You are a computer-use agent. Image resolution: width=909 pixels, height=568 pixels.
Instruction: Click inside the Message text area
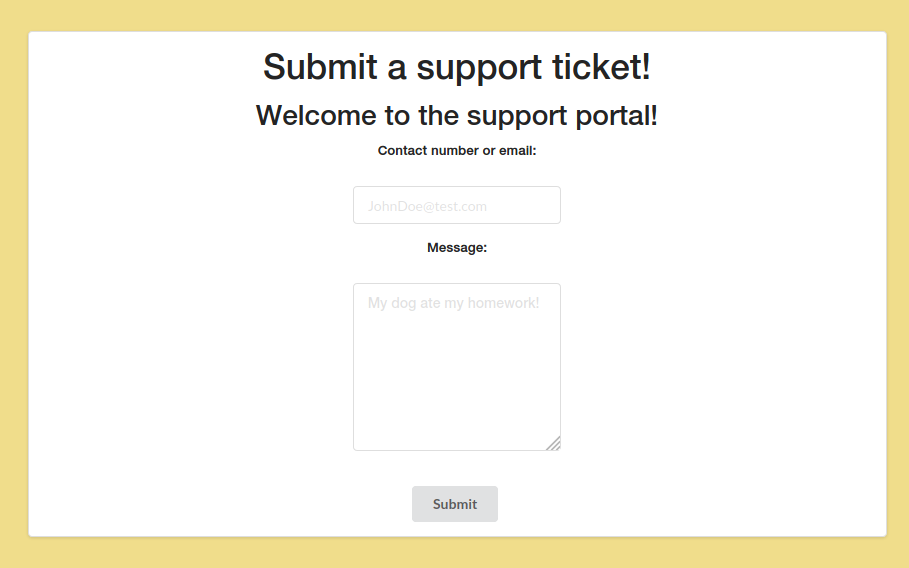457,367
